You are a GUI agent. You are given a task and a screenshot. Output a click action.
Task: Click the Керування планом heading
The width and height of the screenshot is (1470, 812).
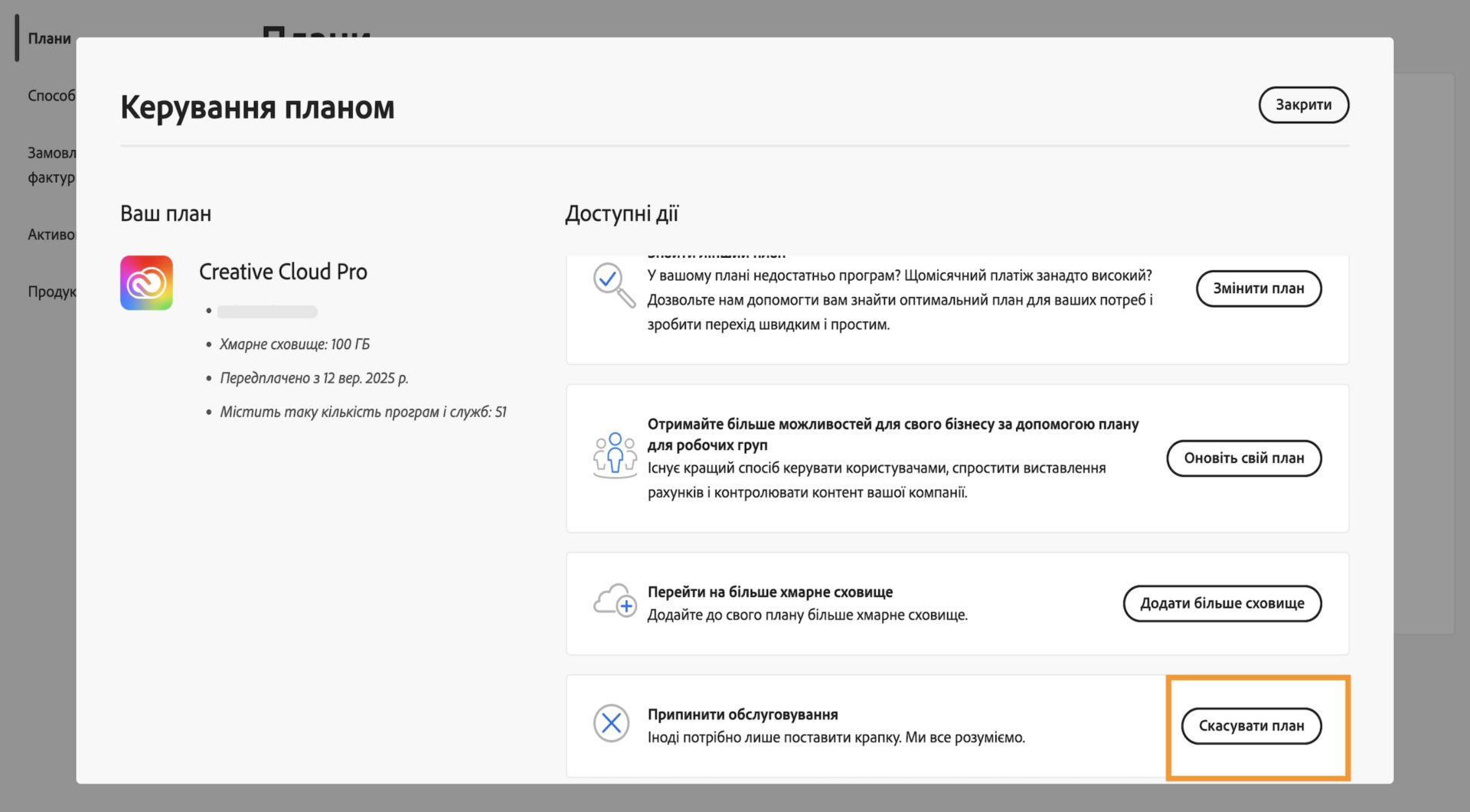[258, 106]
